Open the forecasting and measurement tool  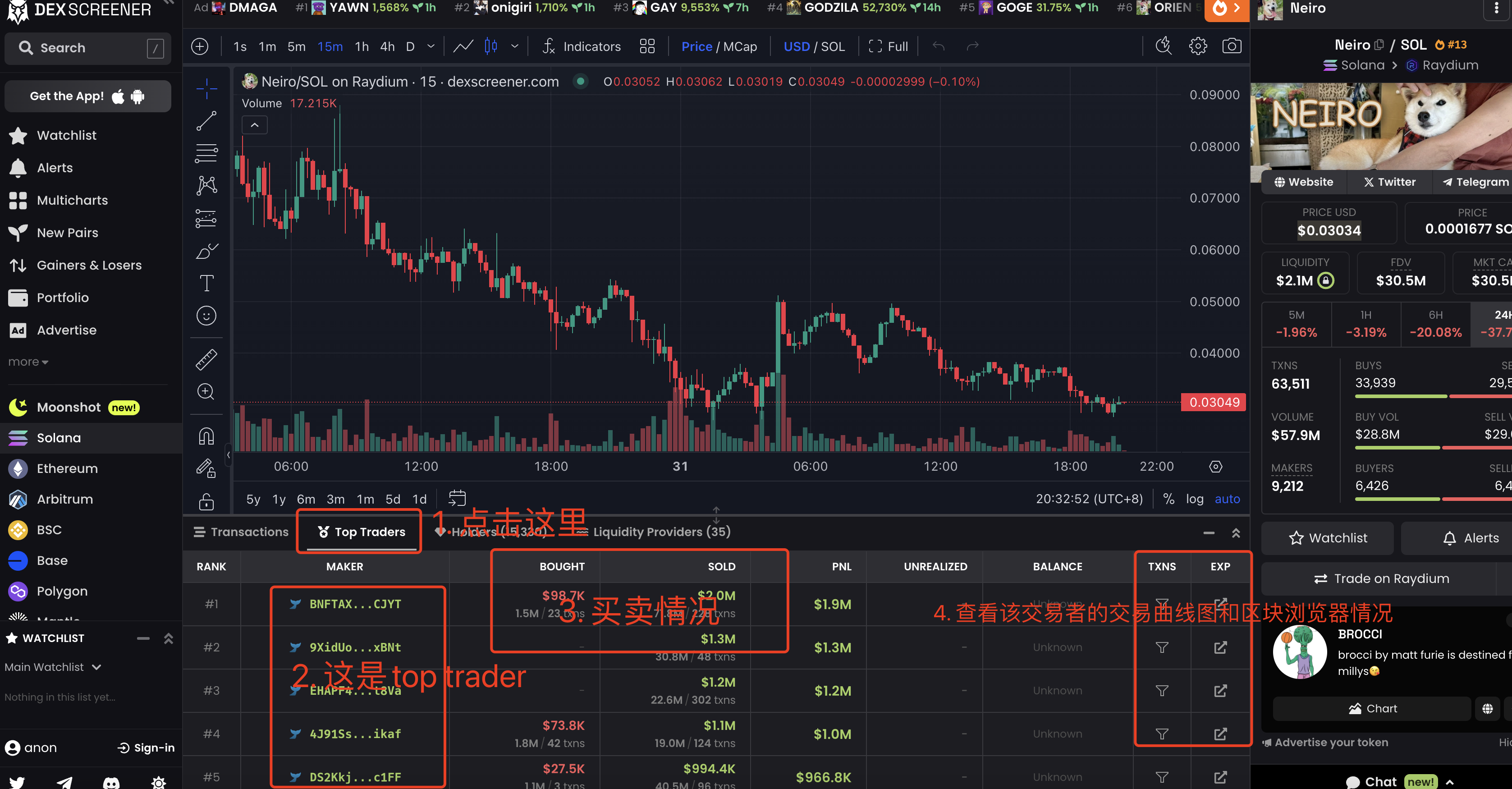[x=206, y=218]
